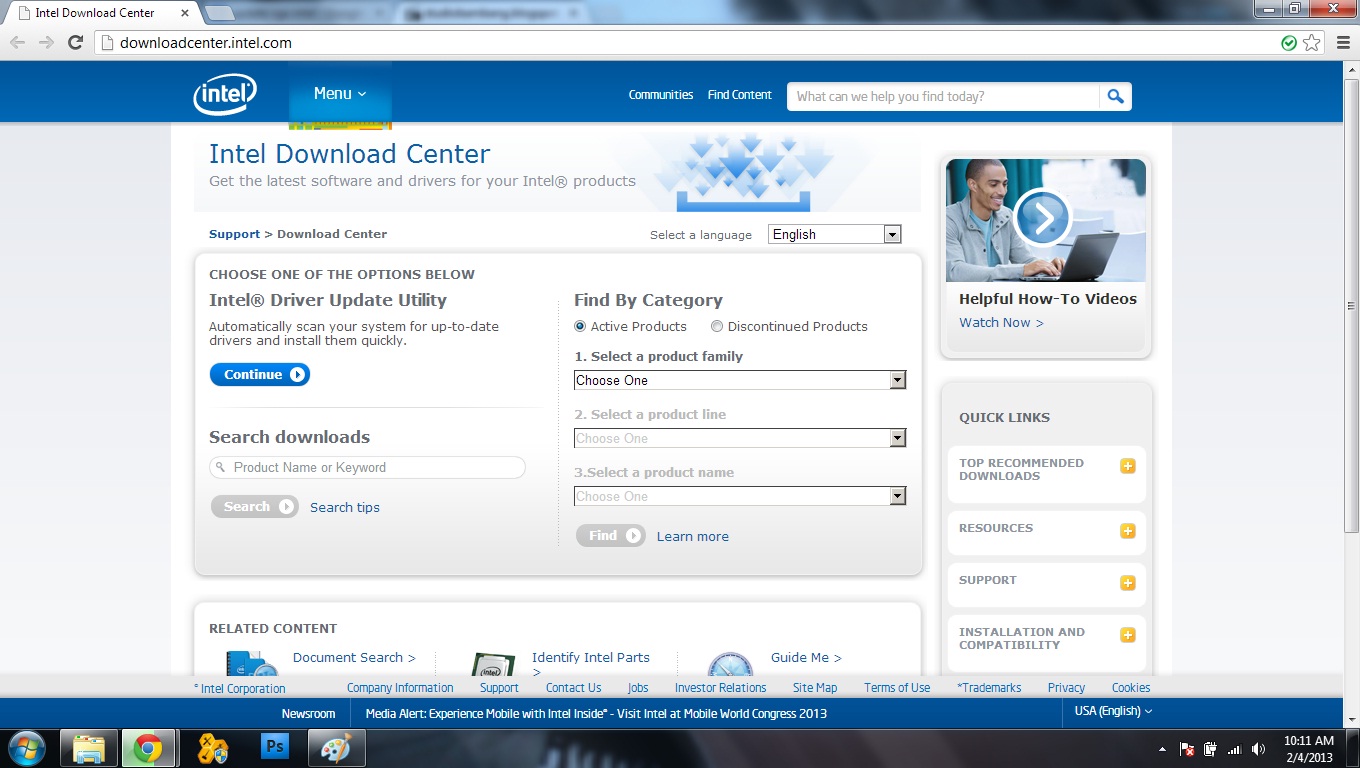Click the Chrome taskbar icon

click(x=149, y=748)
